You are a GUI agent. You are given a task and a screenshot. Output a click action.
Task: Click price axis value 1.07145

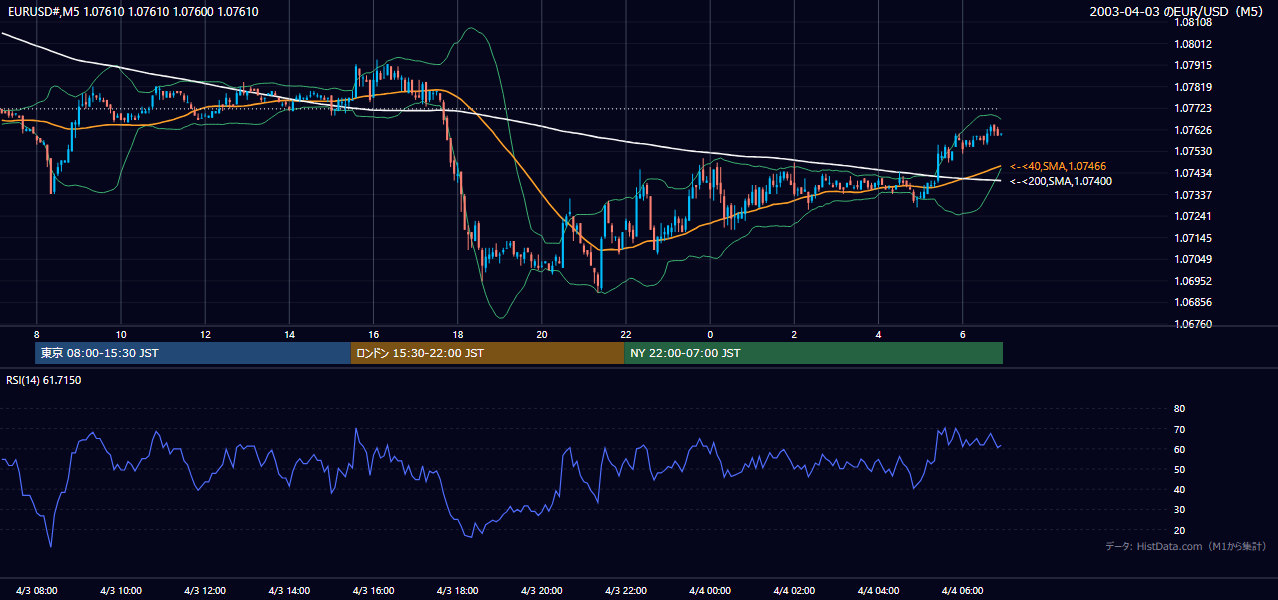(1192, 238)
